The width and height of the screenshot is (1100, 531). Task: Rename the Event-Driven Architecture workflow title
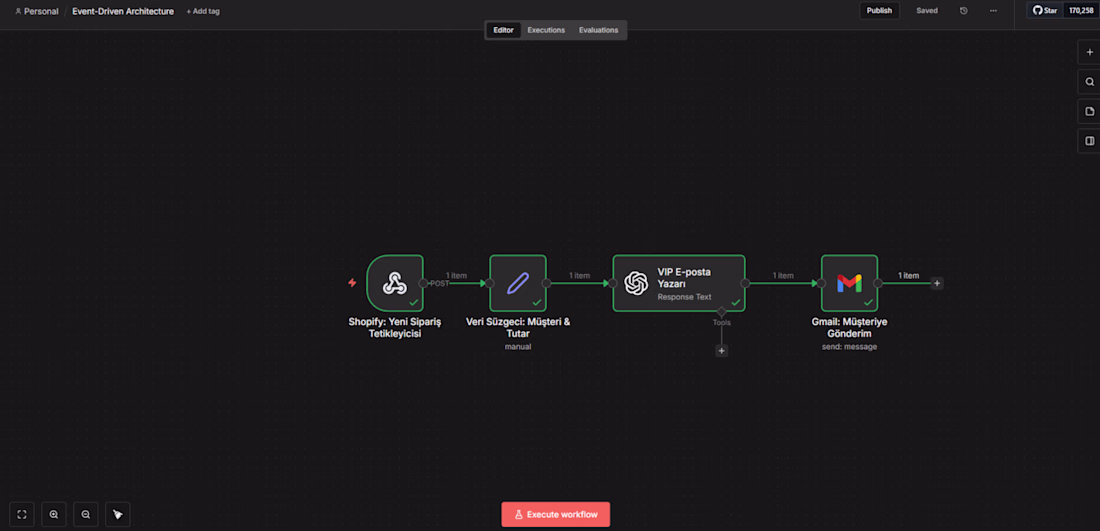click(x=123, y=11)
